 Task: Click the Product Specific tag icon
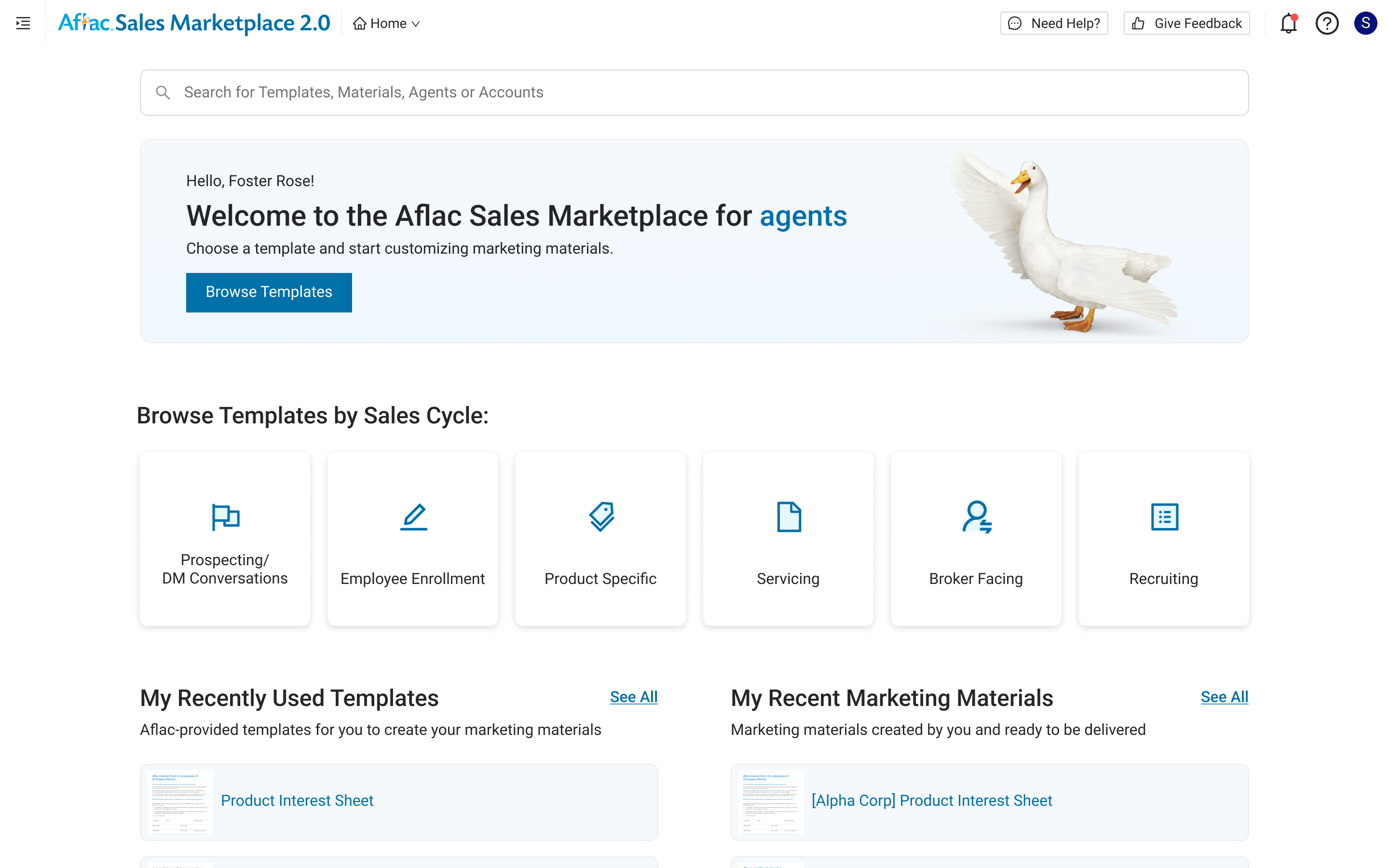[x=601, y=516]
